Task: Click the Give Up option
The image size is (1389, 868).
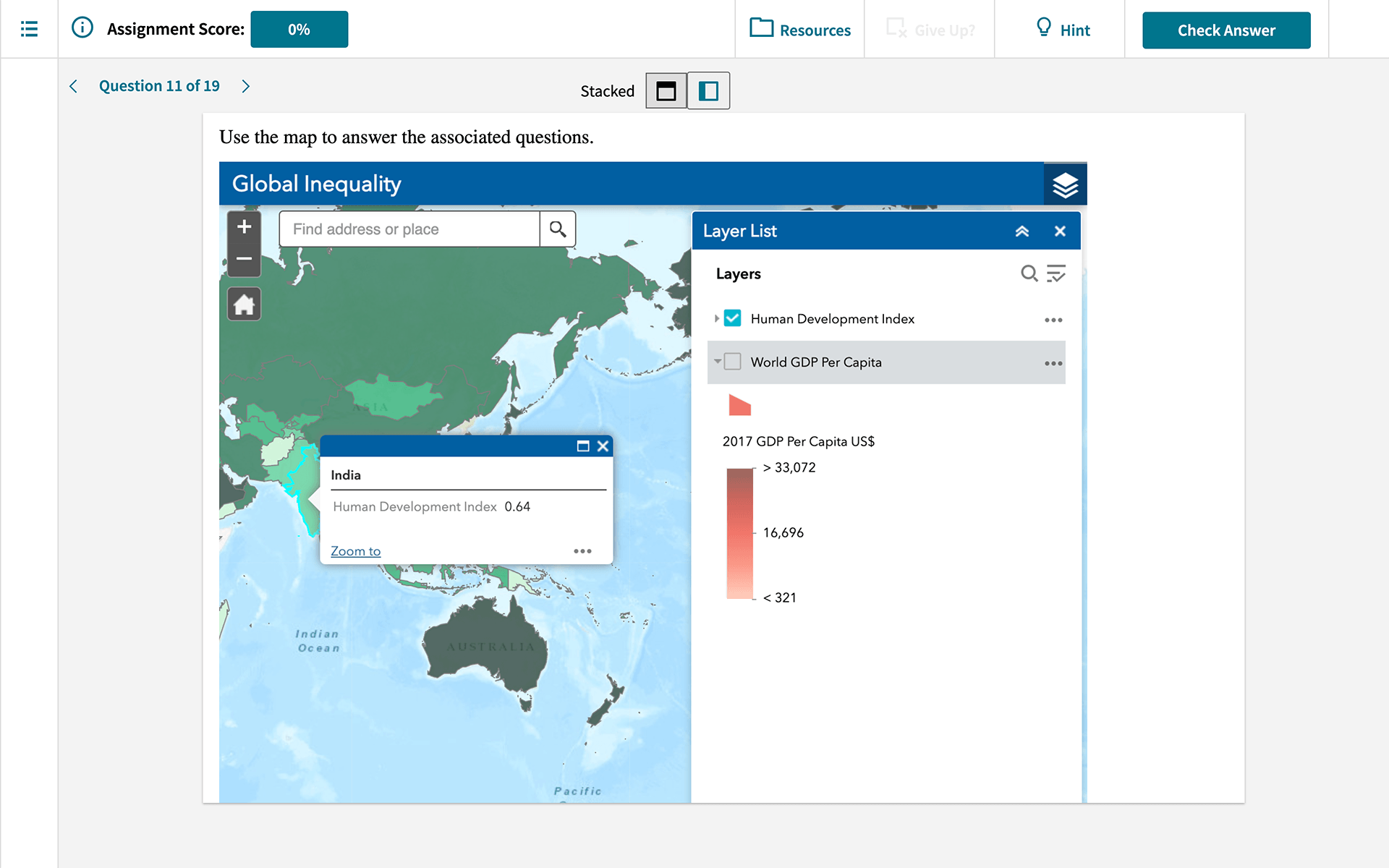Action: (x=930, y=28)
